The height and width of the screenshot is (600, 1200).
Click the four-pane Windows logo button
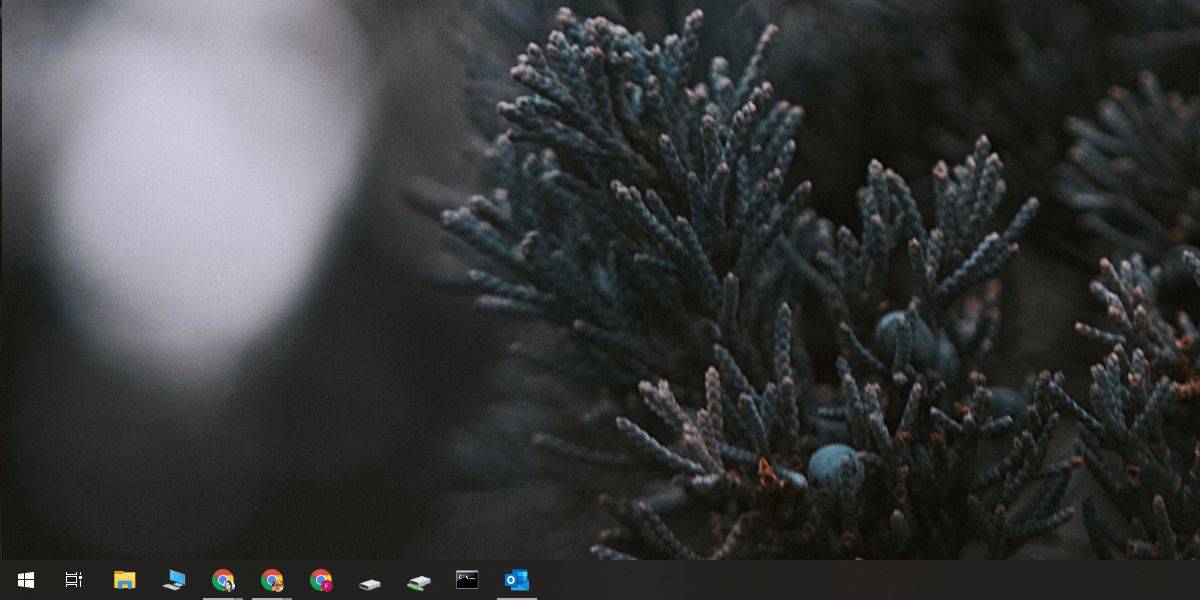[26, 580]
